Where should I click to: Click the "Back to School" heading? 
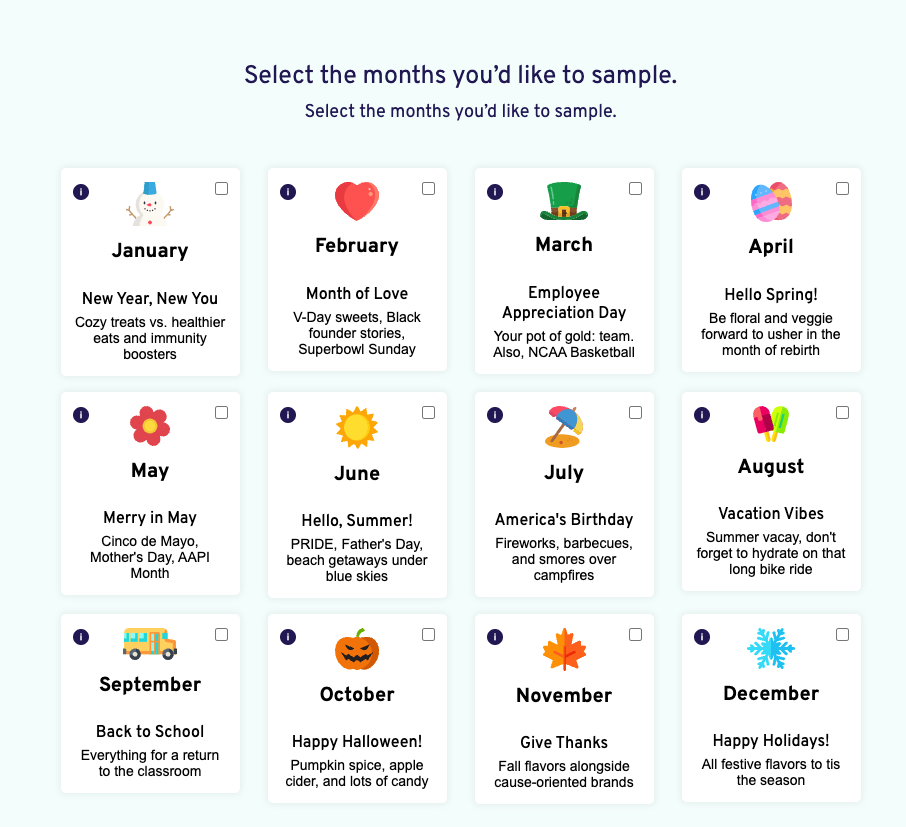pyautogui.click(x=150, y=731)
